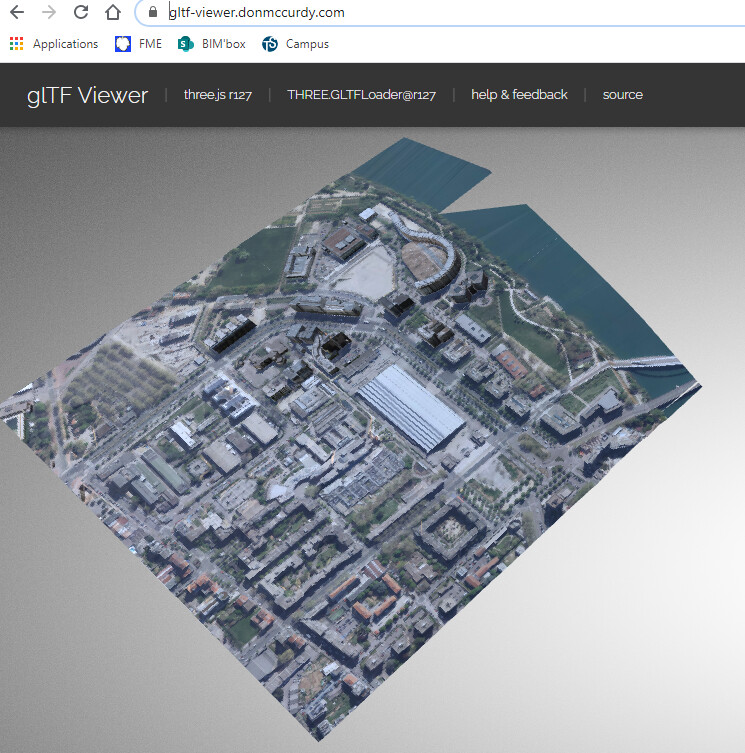Open the source link

(622, 95)
